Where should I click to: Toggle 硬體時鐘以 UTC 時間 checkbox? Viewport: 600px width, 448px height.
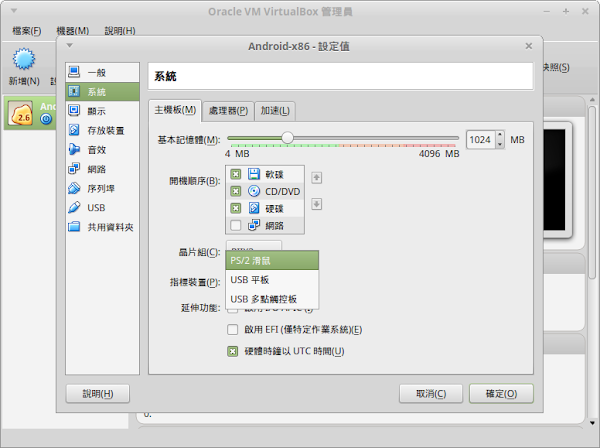tap(233, 351)
